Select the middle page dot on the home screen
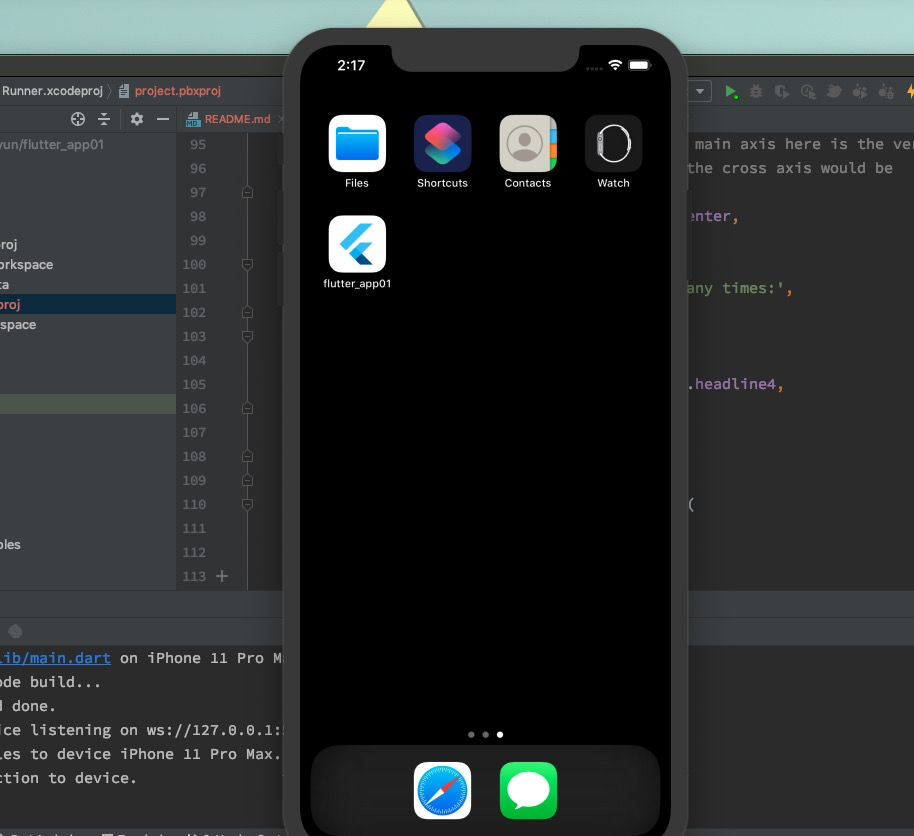 point(486,735)
